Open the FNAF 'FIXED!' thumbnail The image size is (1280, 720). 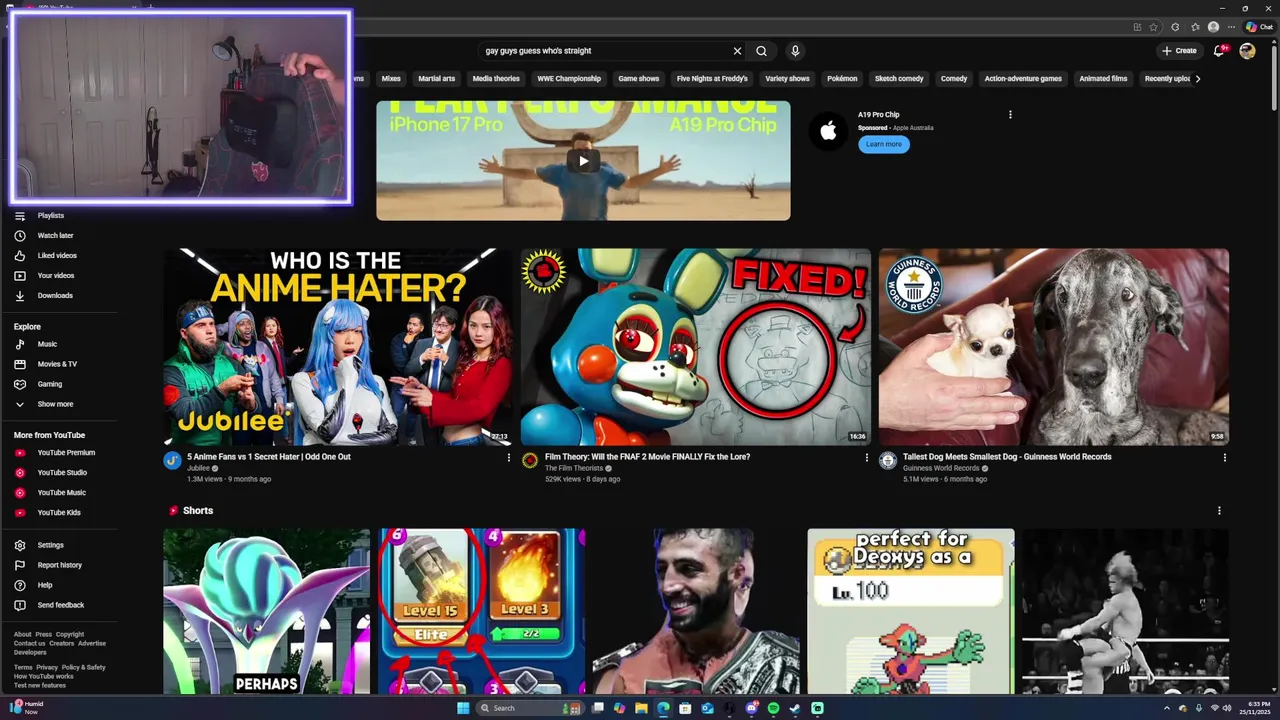[x=696, y=346]
